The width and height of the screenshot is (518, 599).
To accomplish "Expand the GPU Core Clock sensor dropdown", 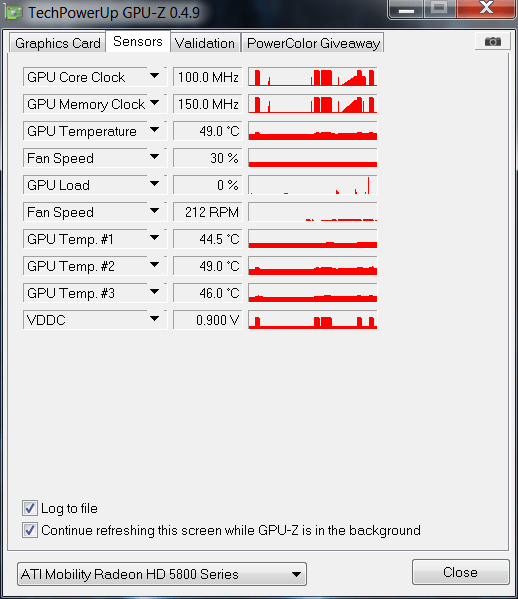I will tap(155, 76).
